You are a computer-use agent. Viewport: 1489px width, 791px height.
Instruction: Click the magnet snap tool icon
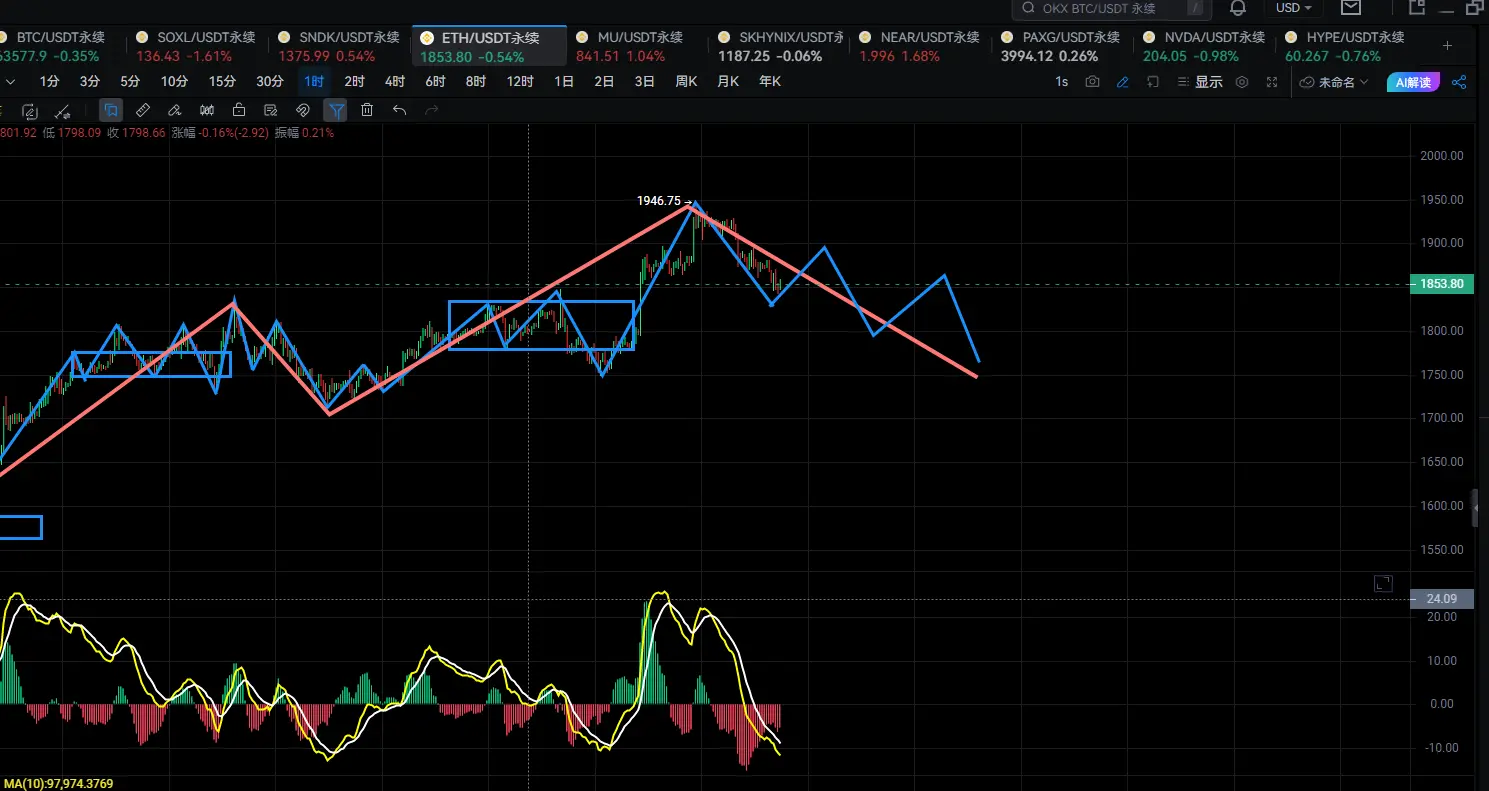(303, 111)
